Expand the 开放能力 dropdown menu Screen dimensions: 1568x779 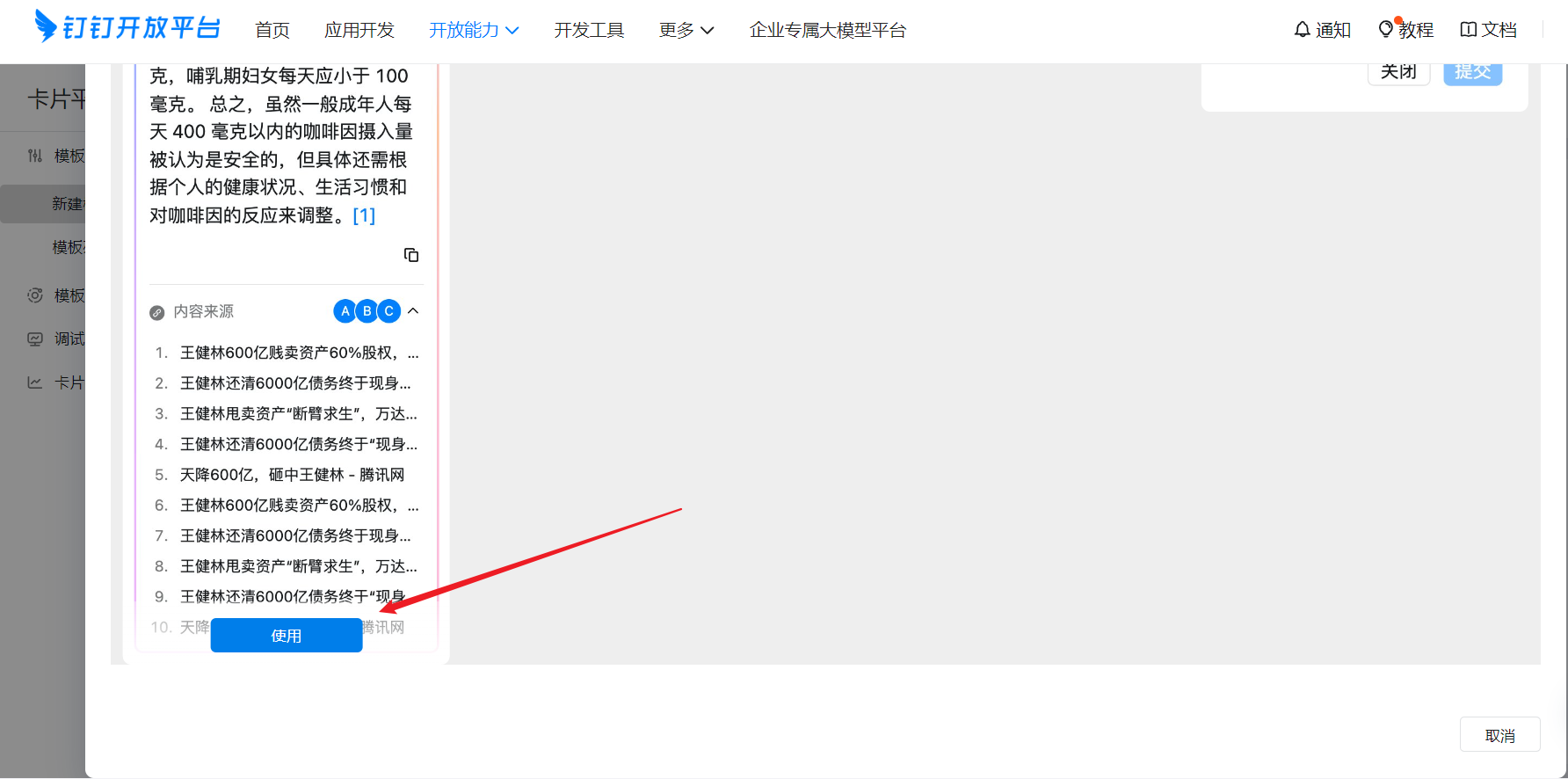474,30
